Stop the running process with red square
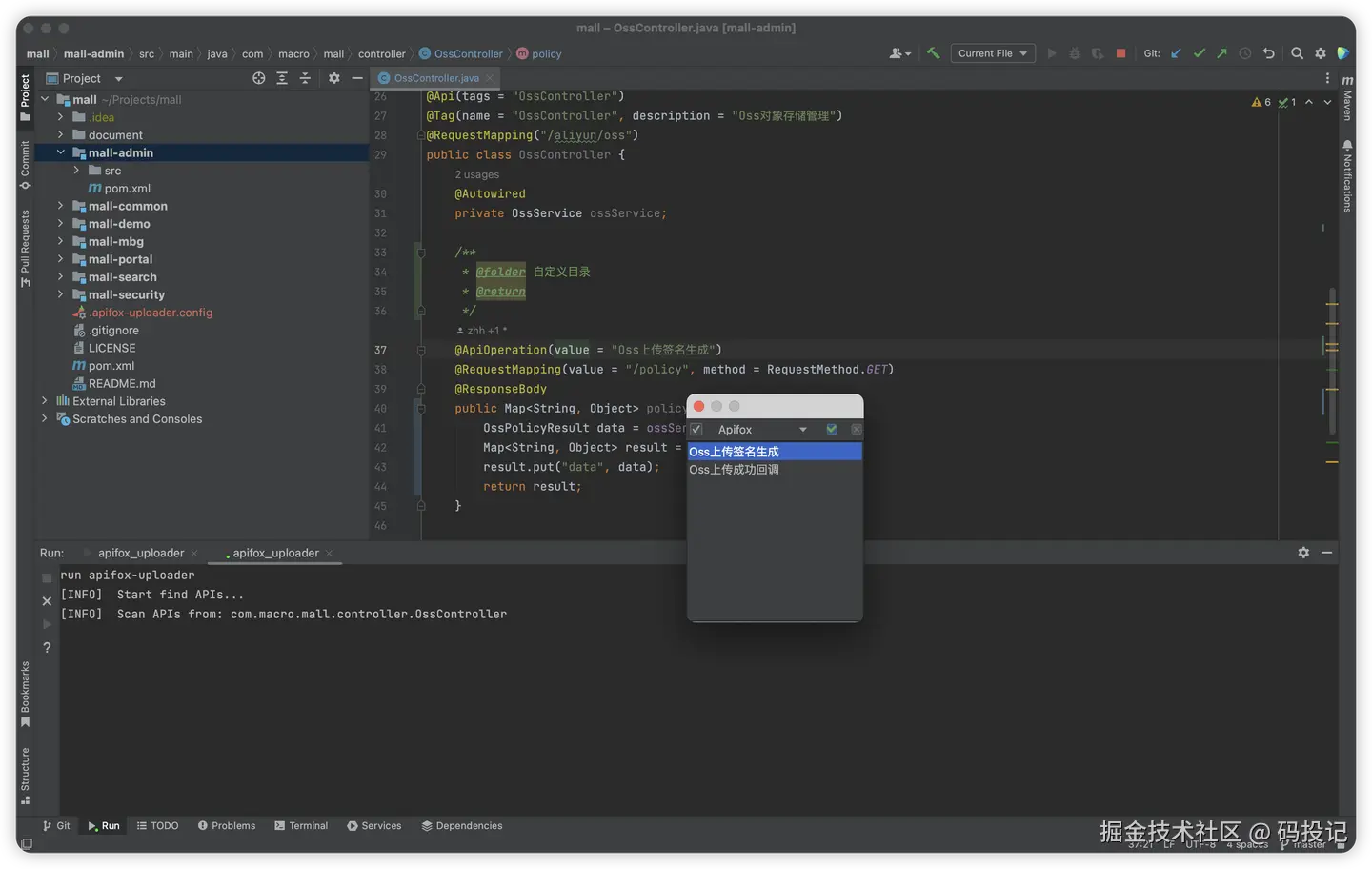The height and width of the screenshot is (869, 1372). (x=1120, y=53)
